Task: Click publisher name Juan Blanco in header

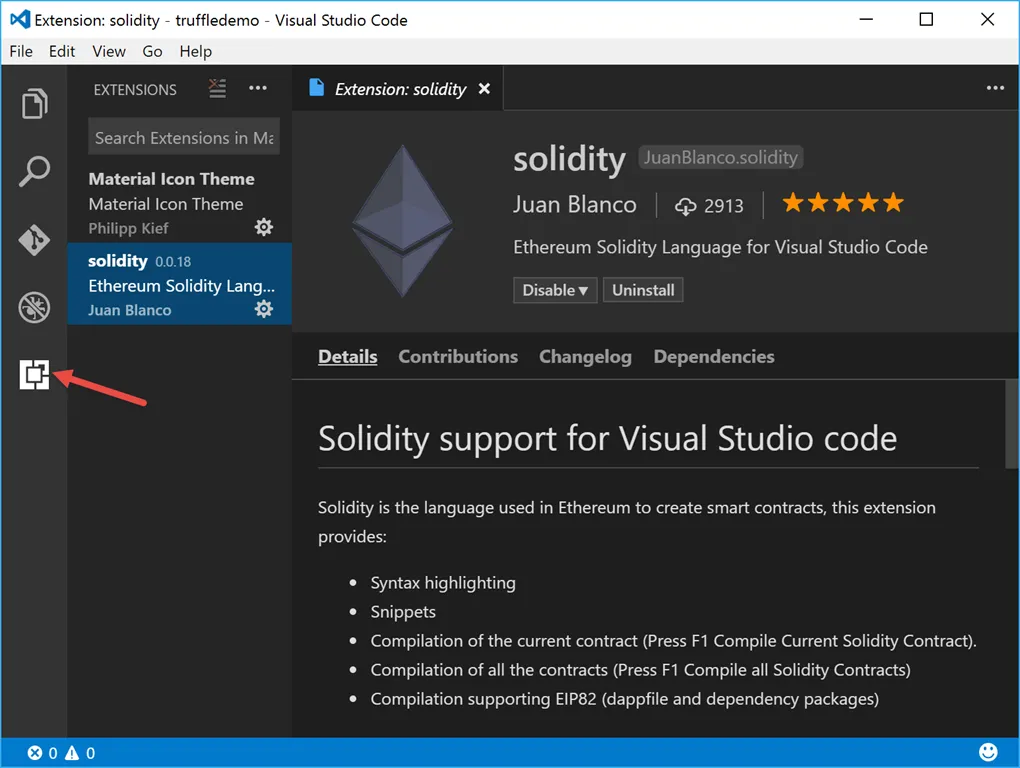Action: 574,205
